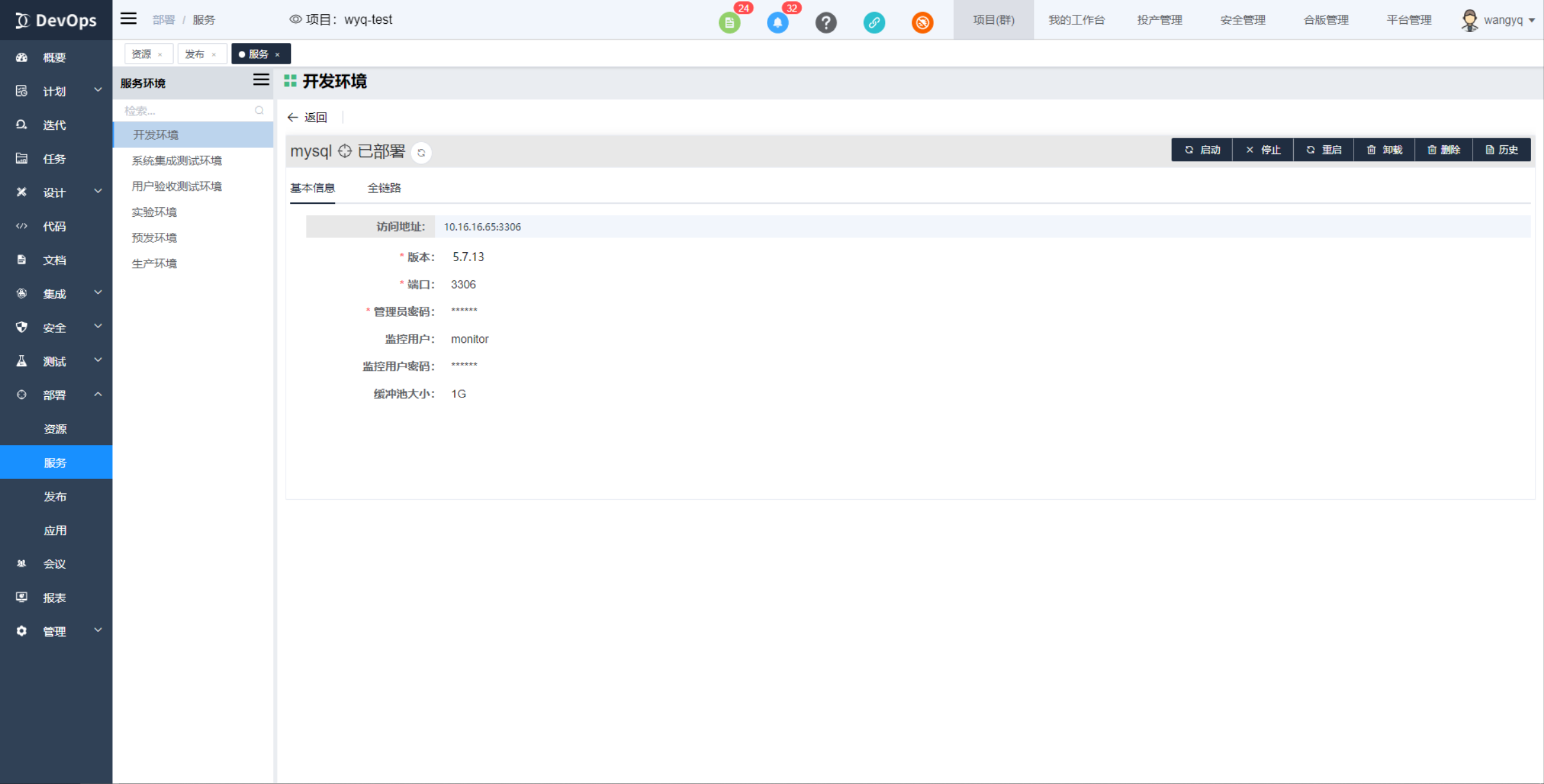Image resolution: width=1544 pixels, height=784 pixels.
Task: Click the 删除 (Delete) icon
Action: click(x=1444, y=149)
